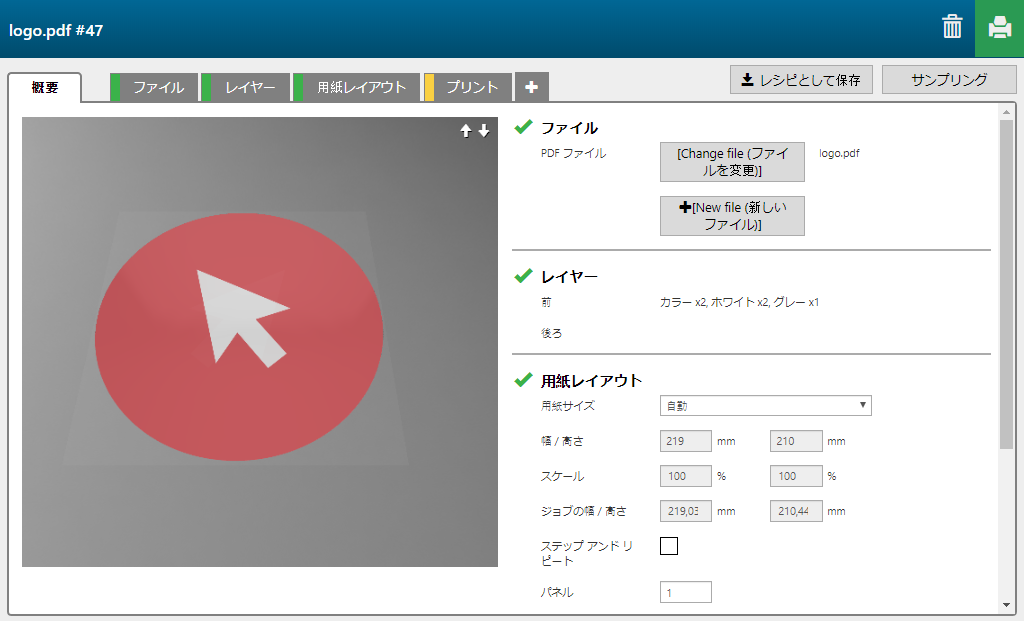
Task: Click the green checkmark beside ファイル heading
Action: (523, 127)
